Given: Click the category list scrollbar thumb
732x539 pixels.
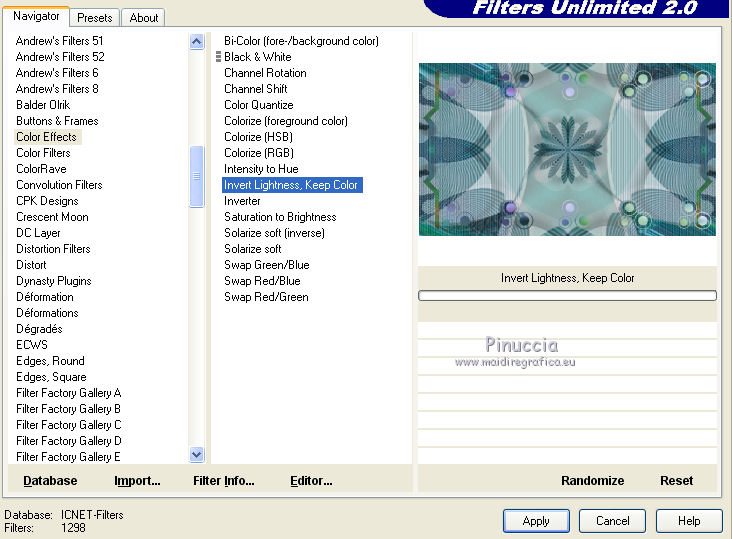Looking at the screenshot, I should (x=197, y=176).
